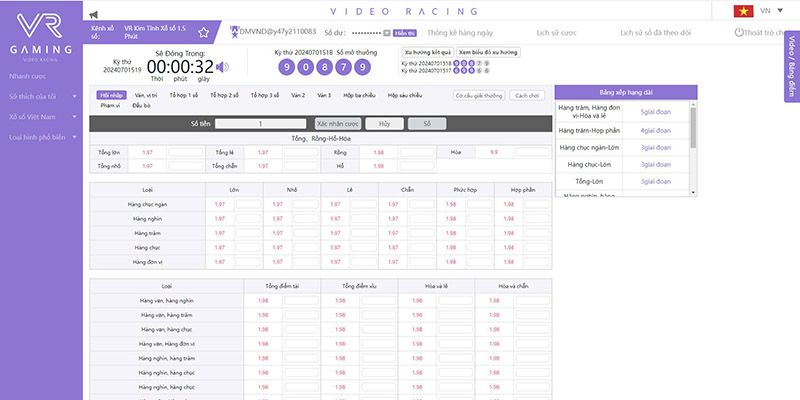Select the Hối nhập tab
The width and height of the screenshot is (800, 400).
tap(111, 95)
